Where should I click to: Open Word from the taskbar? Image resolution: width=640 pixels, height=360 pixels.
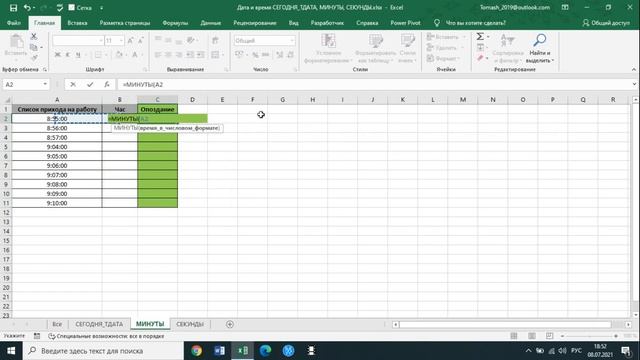coord(220,351)
